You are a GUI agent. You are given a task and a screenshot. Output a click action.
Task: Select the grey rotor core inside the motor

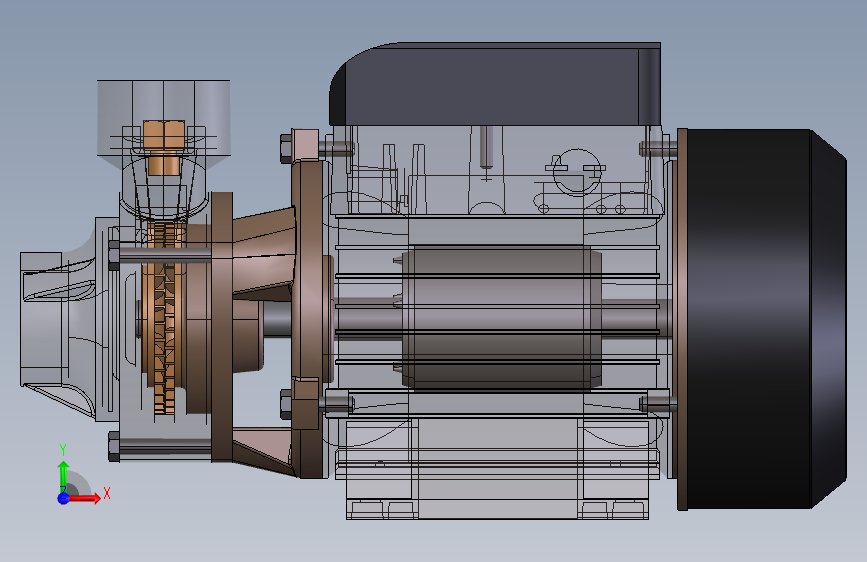pyautogui.click(x=500, y=318)
